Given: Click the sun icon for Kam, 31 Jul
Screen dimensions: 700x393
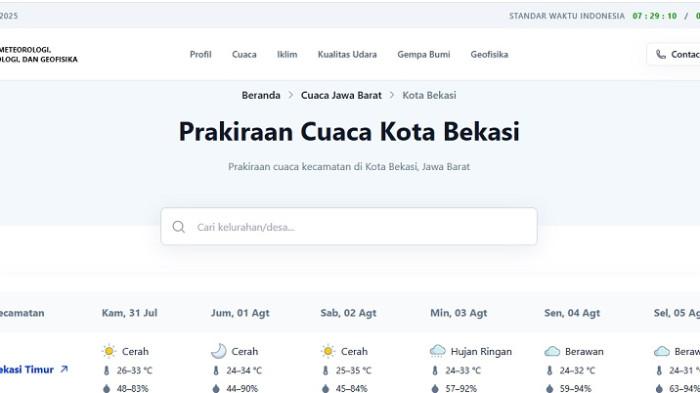Looking at the screenshot, I should coord(108,351).
